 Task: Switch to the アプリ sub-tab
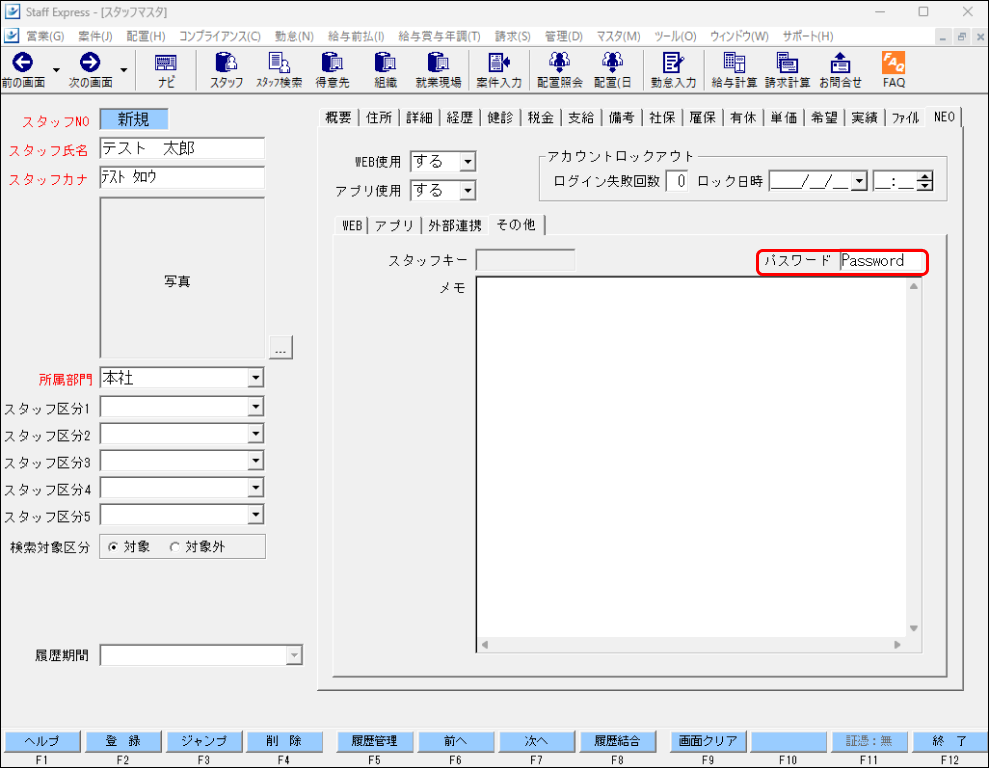coord(394,226)
